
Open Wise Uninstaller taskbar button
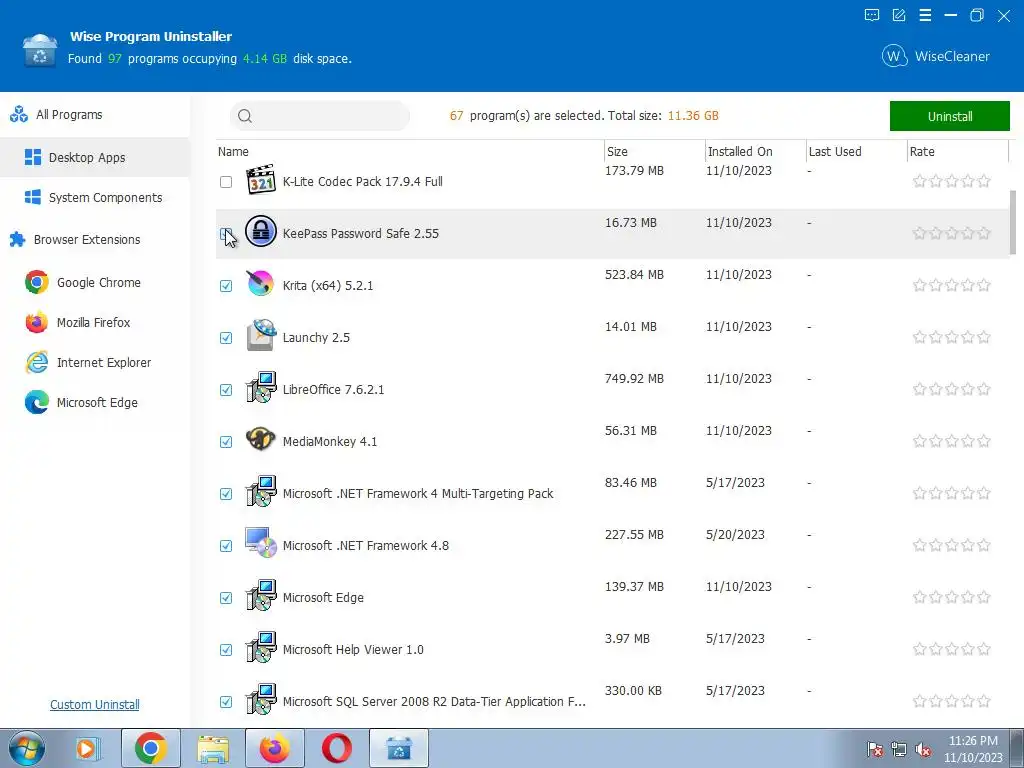coord(399,748)
